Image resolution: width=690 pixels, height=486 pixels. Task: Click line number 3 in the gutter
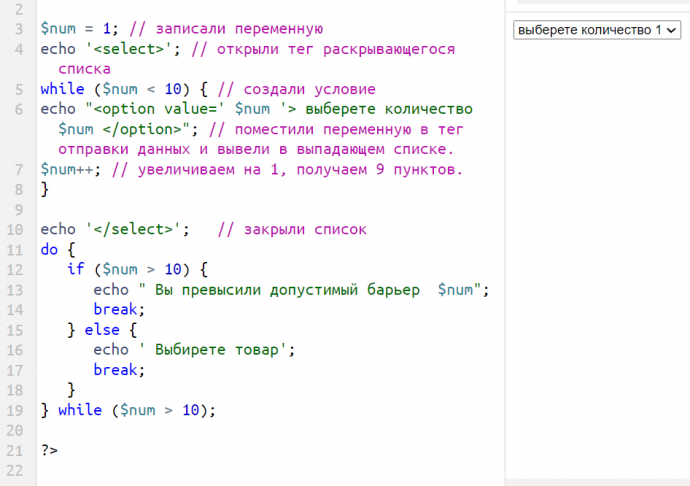[x=19, y=29]
